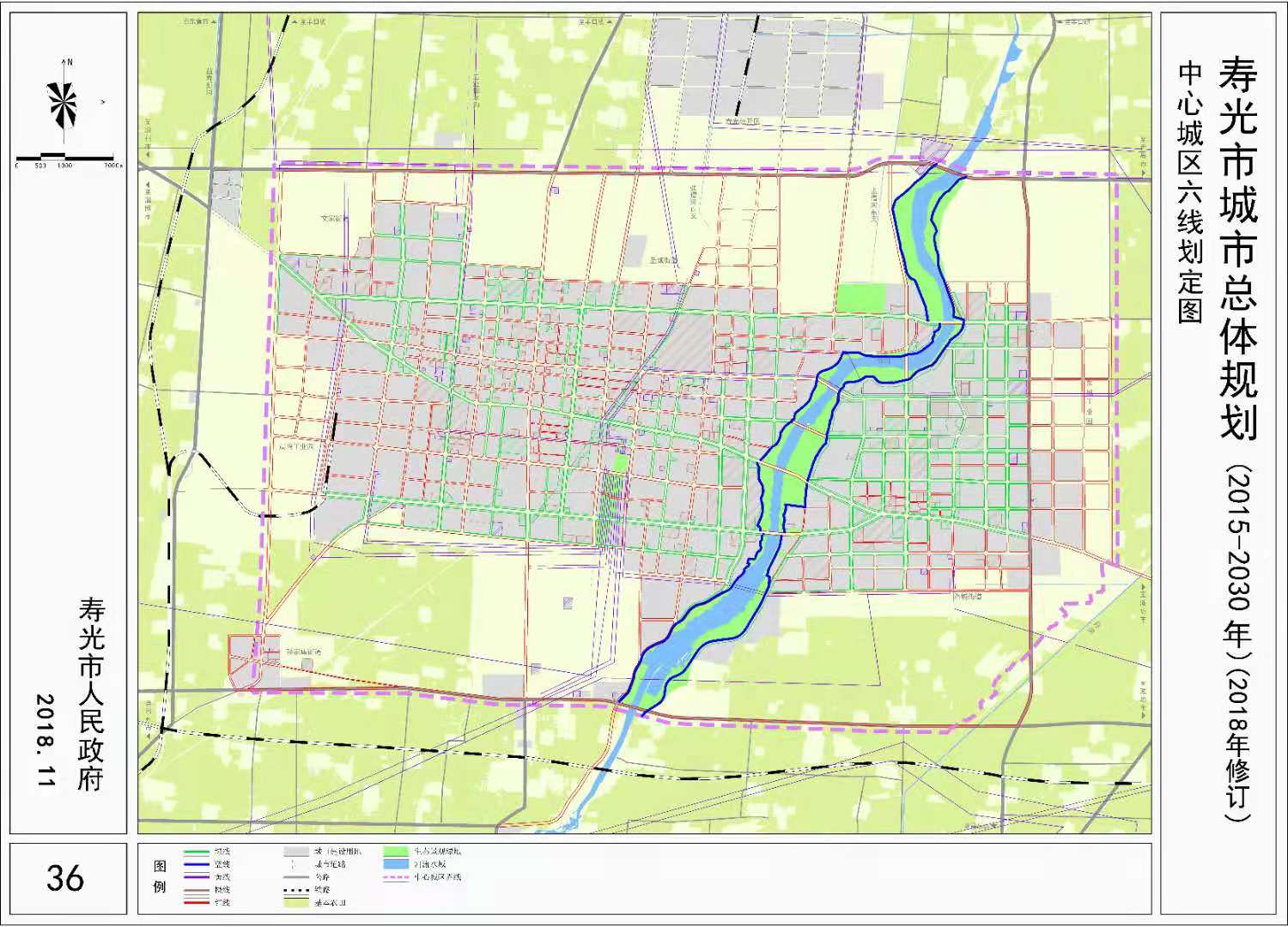
Task: Click the 寿光市城市总体规划 main title
Action: [1237, 249]
